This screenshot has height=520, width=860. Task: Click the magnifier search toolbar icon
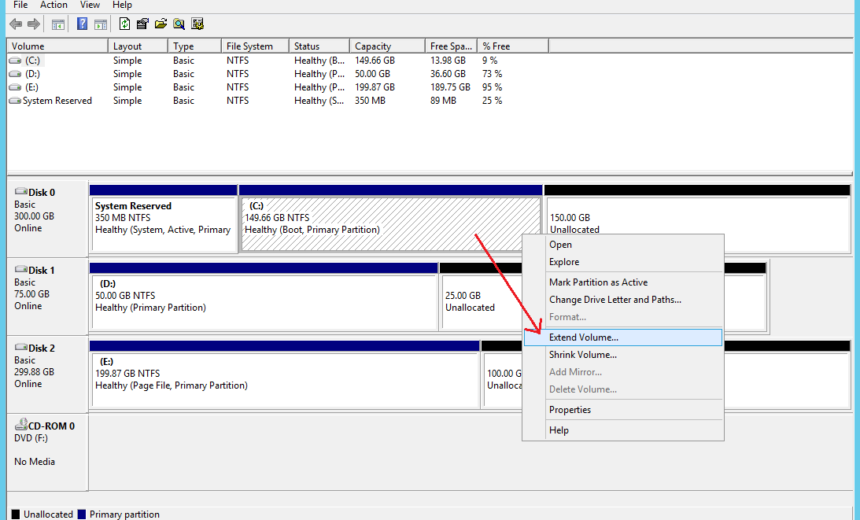coord(179,23)
